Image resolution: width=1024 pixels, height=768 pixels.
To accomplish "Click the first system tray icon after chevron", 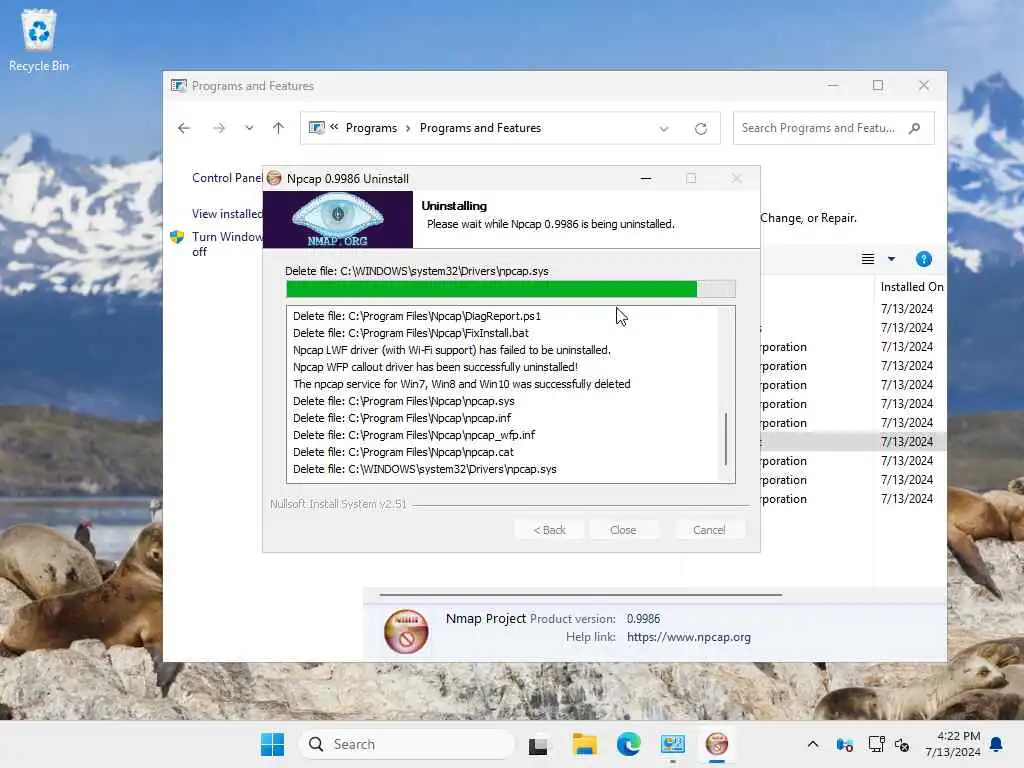I will [844, 744].
